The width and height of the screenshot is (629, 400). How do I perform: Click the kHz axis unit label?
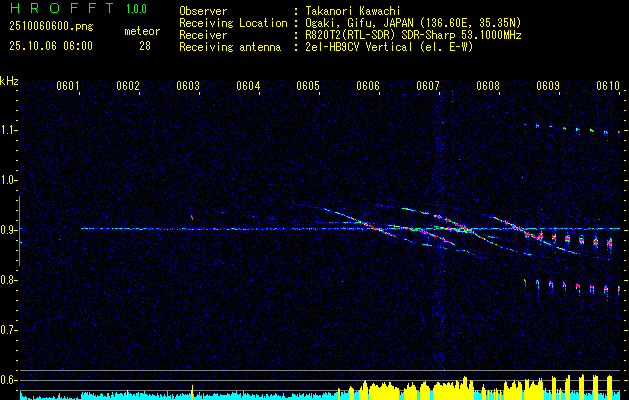click(x=9, y=81)
